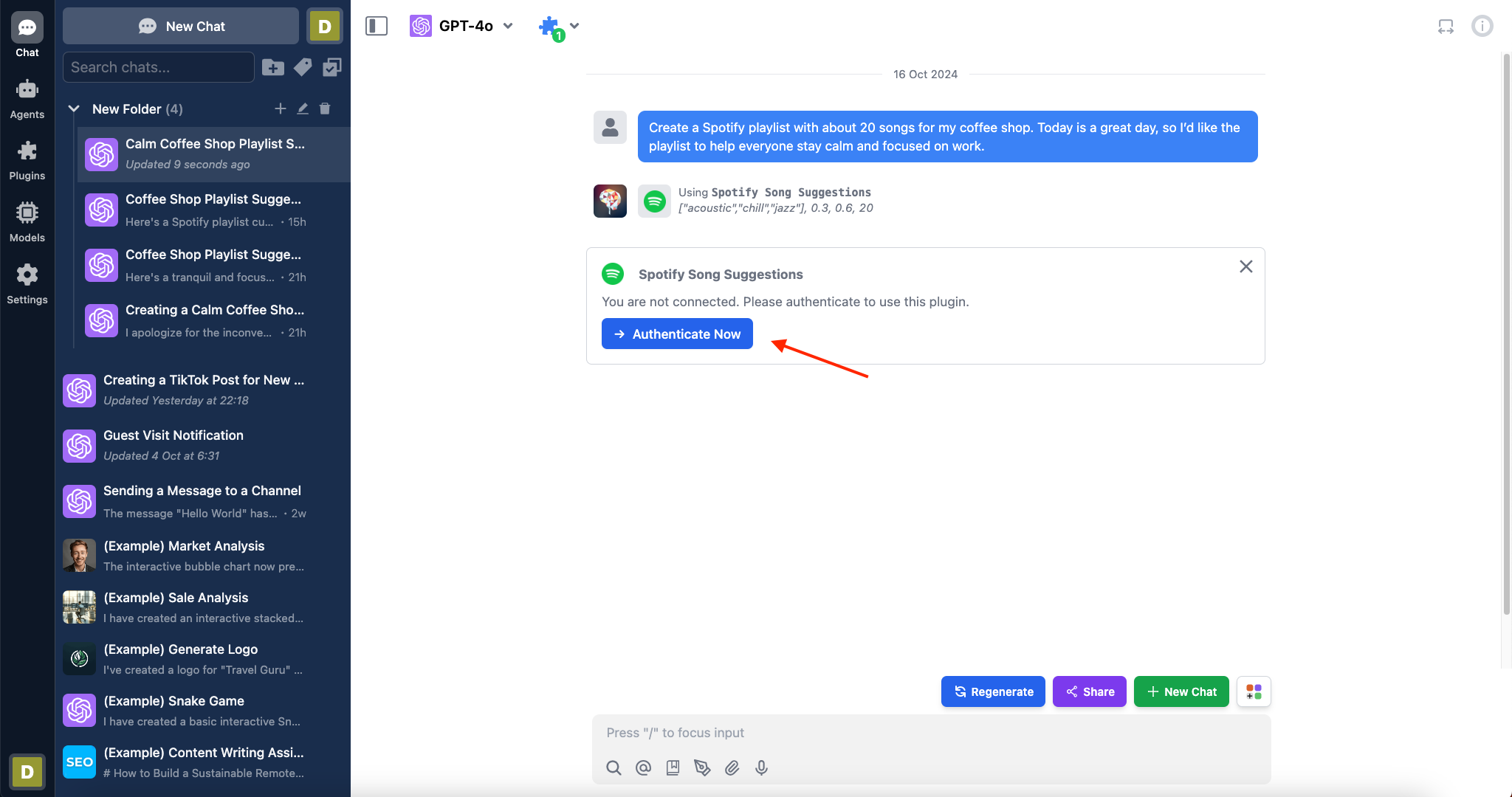
Task: Open the Agents section
Action: tap(27, 99)
